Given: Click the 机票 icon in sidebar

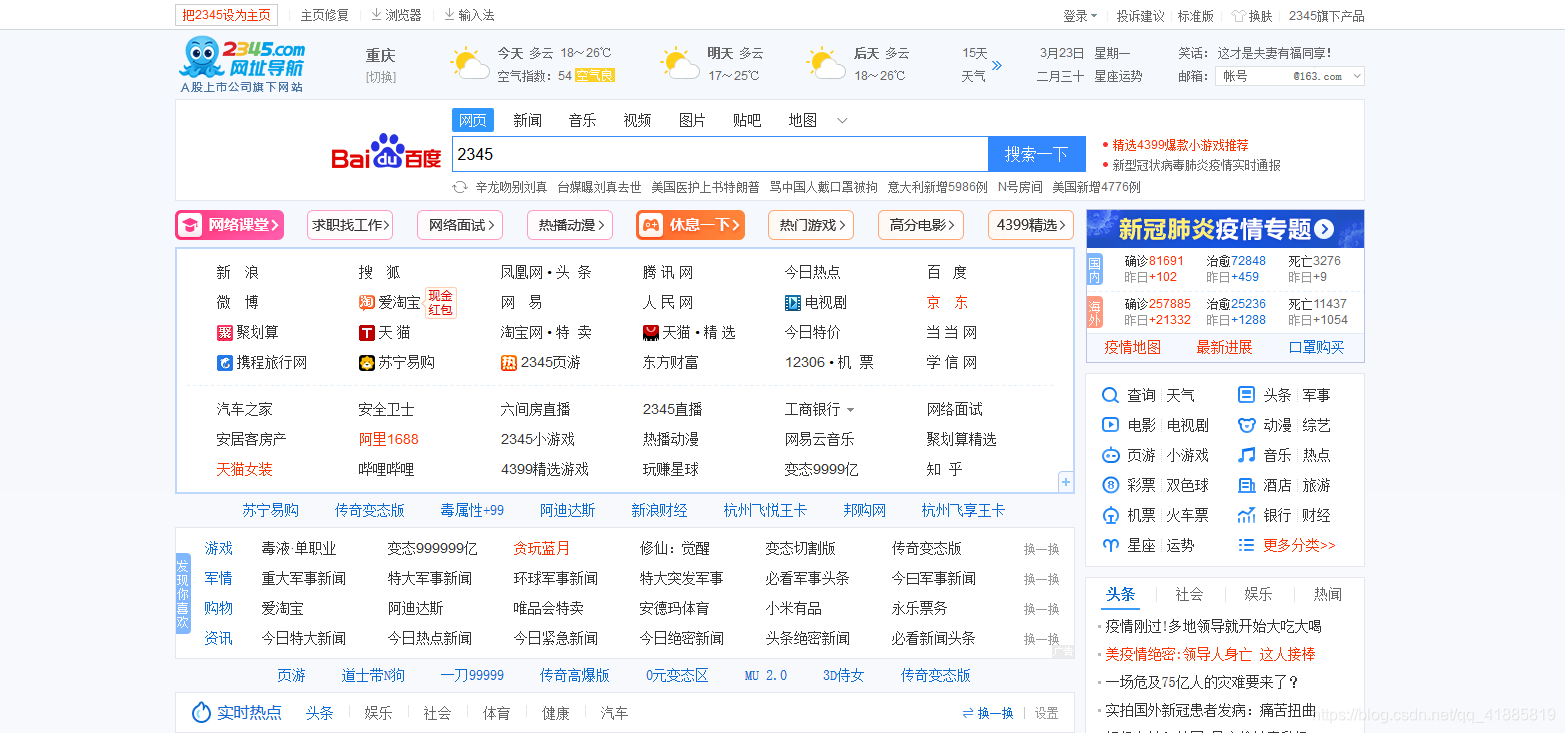Looking at the screenshot, I should (x=1110, y=515).
